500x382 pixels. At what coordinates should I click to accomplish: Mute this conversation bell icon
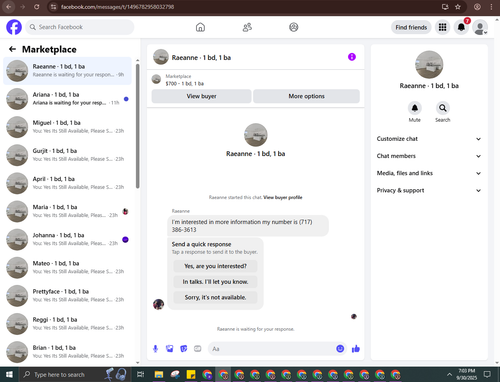(415, 108)
